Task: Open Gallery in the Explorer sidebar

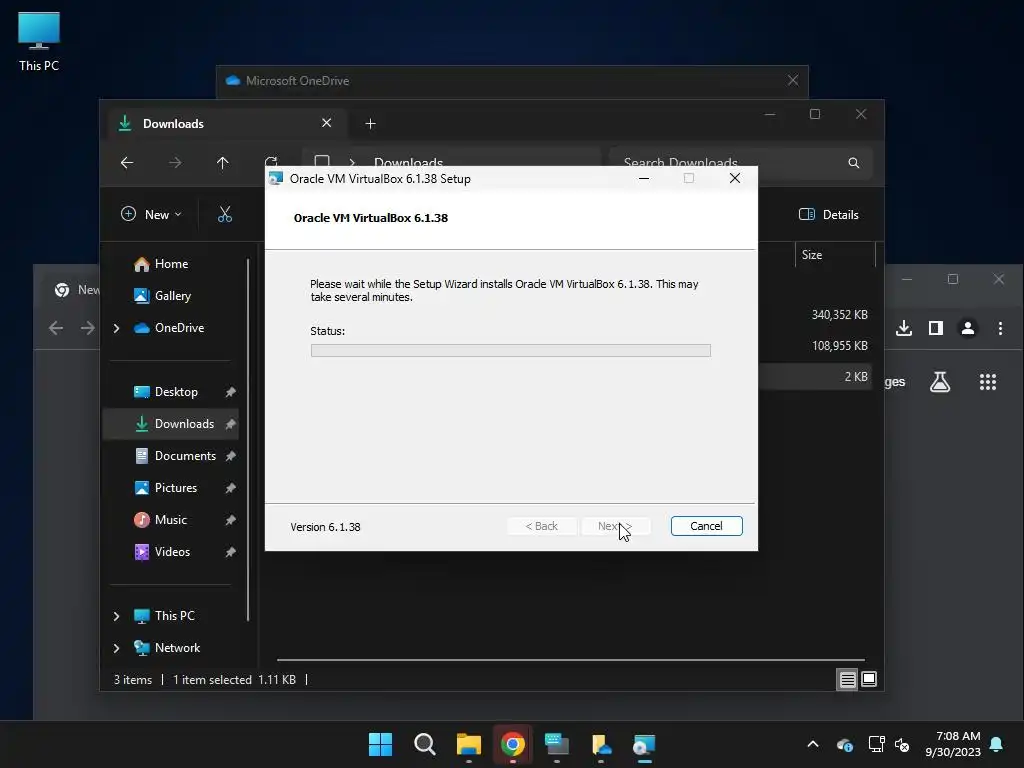Action: tap(172, 296)
